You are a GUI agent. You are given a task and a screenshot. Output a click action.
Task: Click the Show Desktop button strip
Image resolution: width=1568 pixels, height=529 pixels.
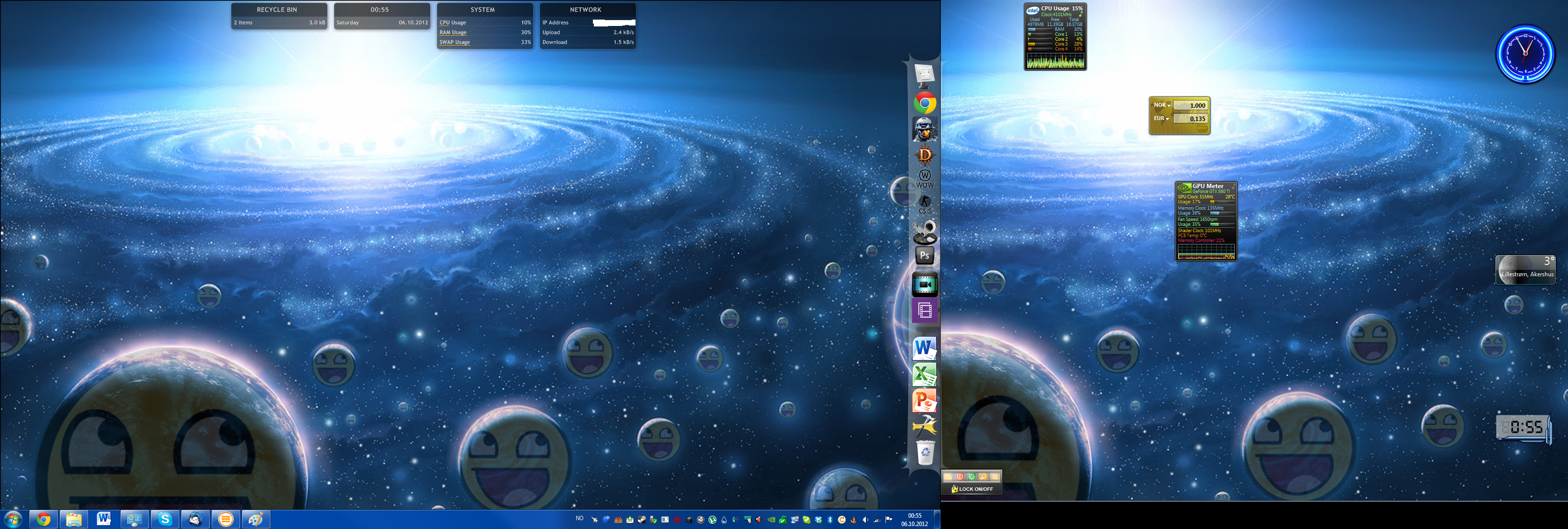[937, 520]
